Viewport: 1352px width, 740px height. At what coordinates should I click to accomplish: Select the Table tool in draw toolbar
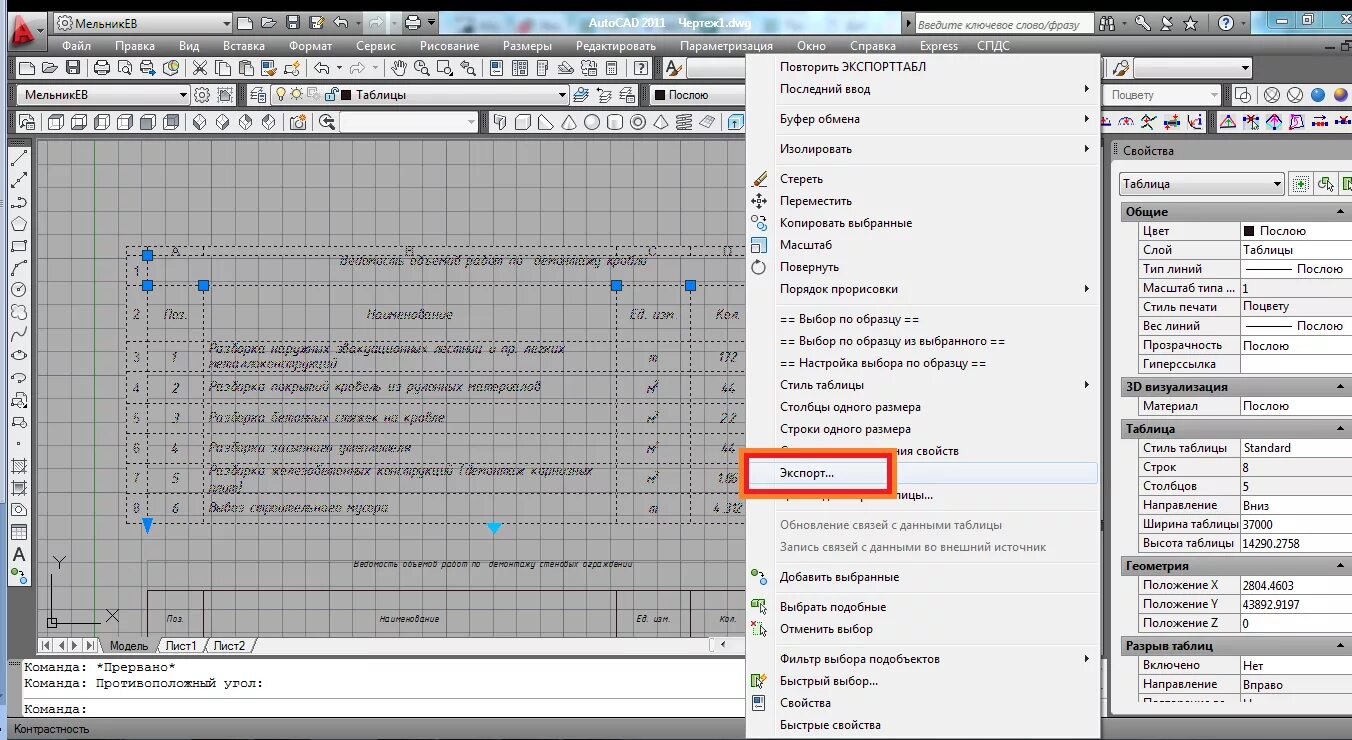[x=18, y=532]
